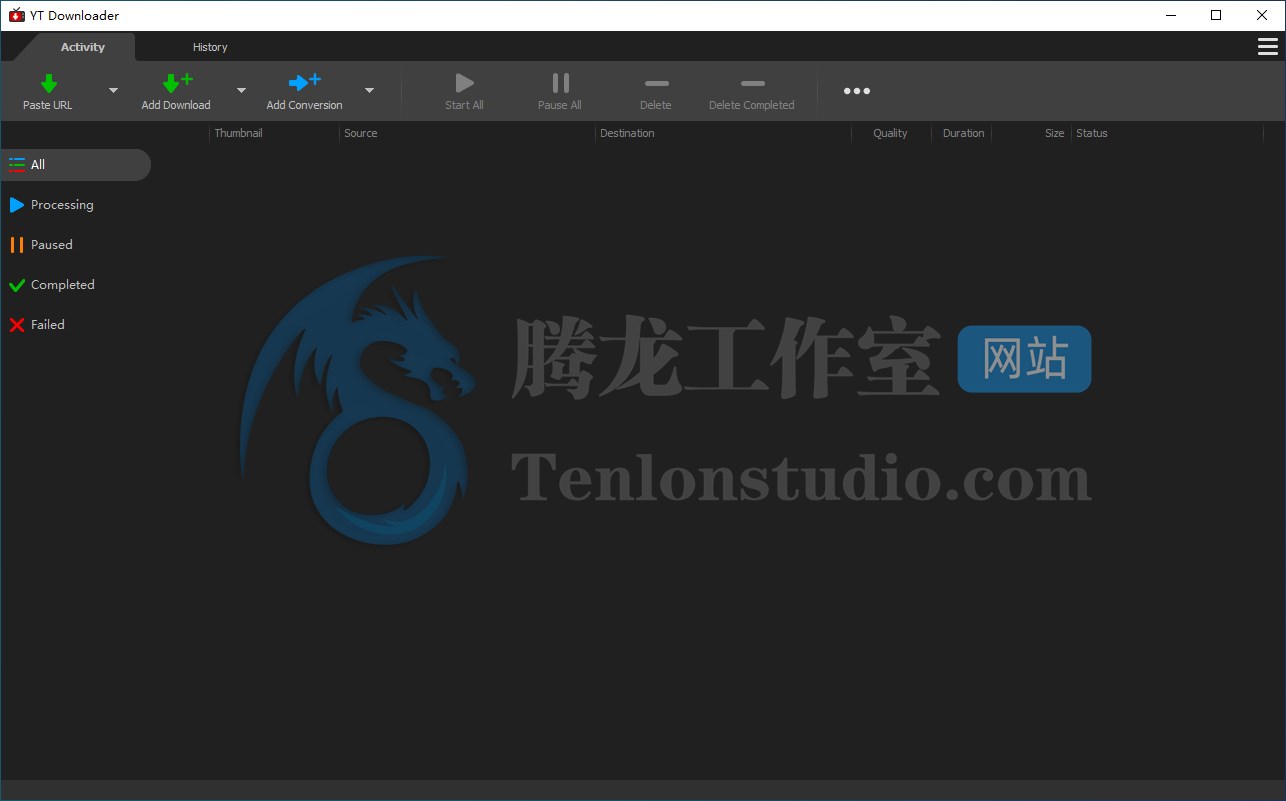Screen dimensions: 1286x801
Task: Click the Start All play button
Action: [464, 91]
